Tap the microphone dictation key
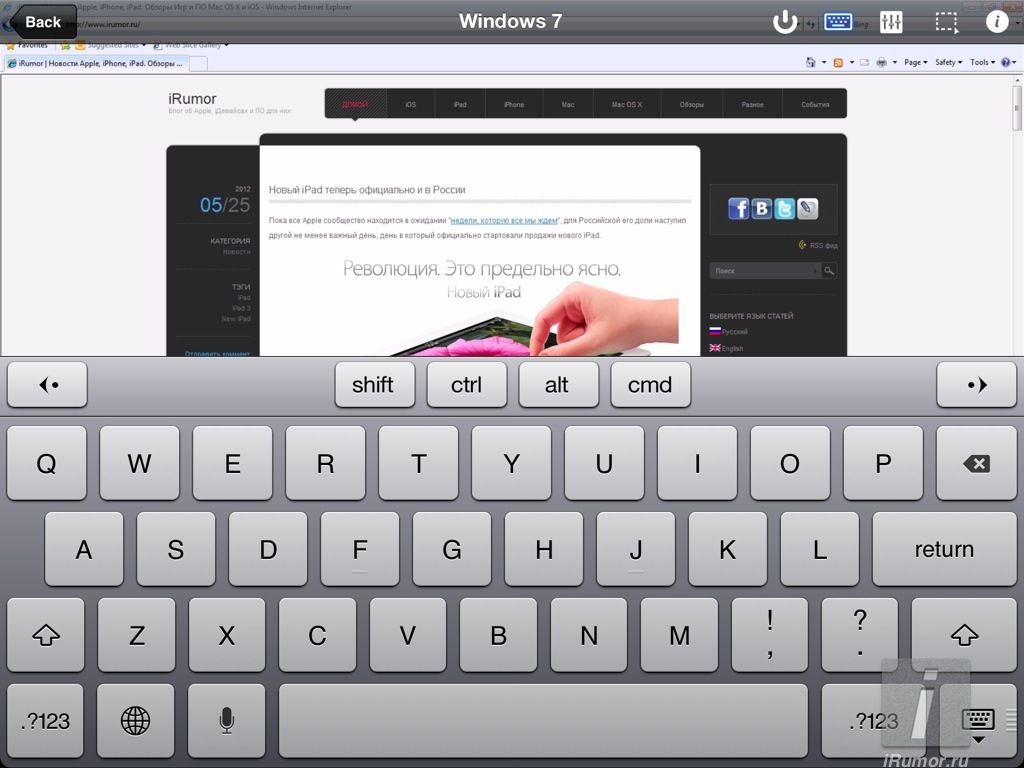Viewport: 1024px width, 768px height. pos(226,720)
